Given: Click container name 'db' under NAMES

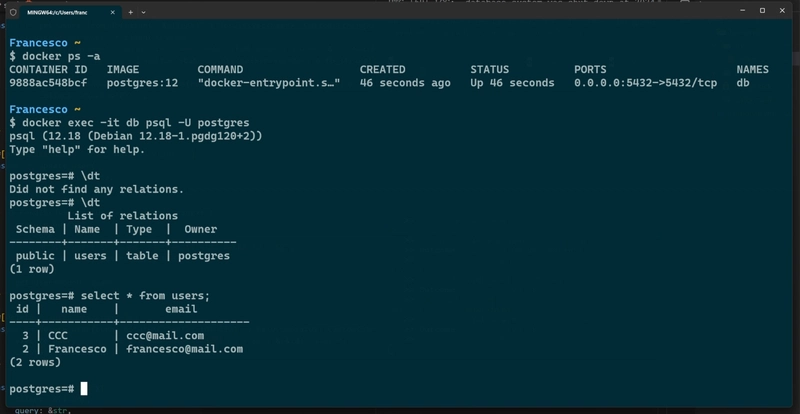Looking at the screenshot, I should [x=743, y=83].
